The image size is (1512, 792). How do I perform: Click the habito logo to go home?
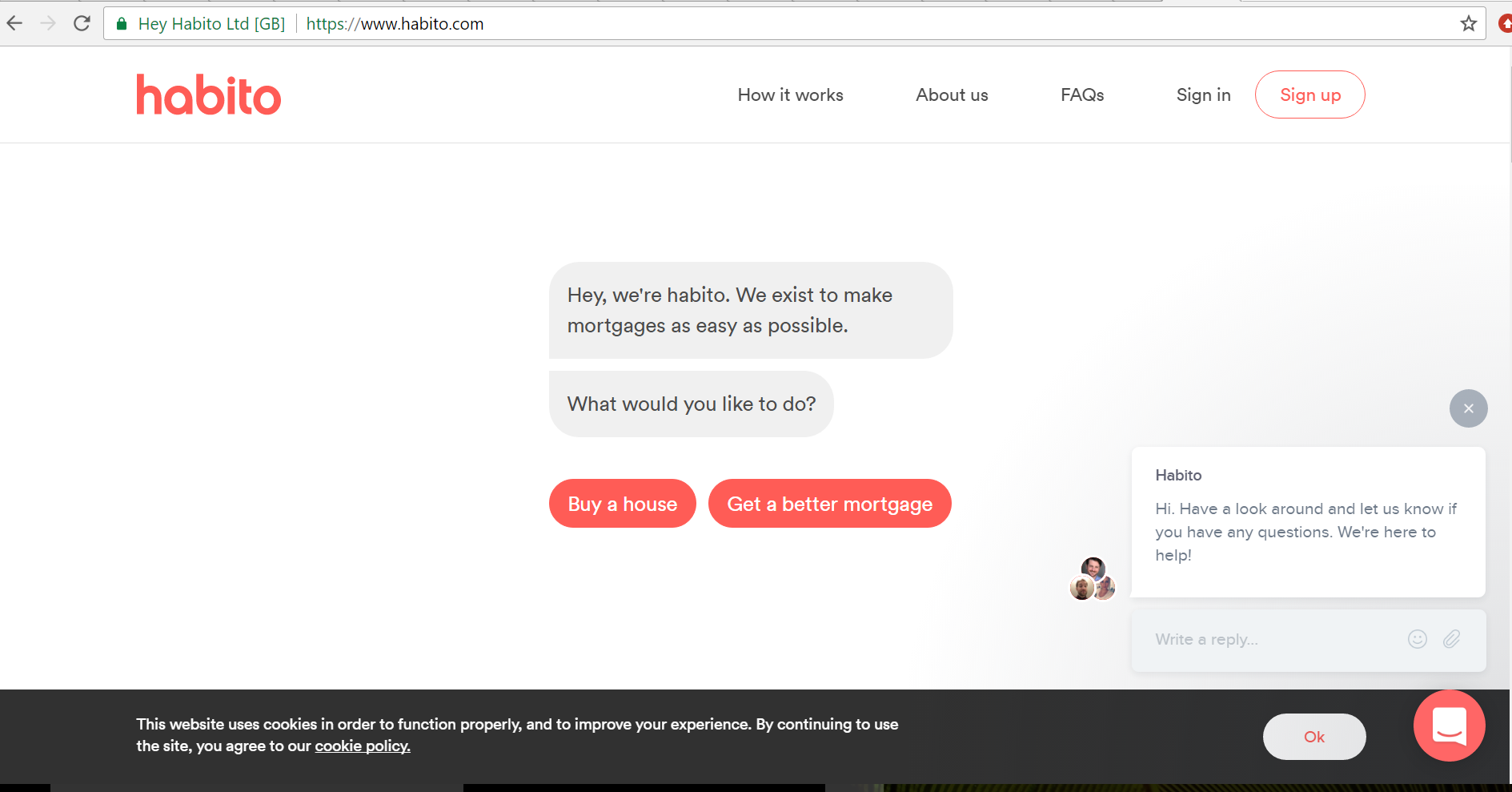tap(208, 94)
